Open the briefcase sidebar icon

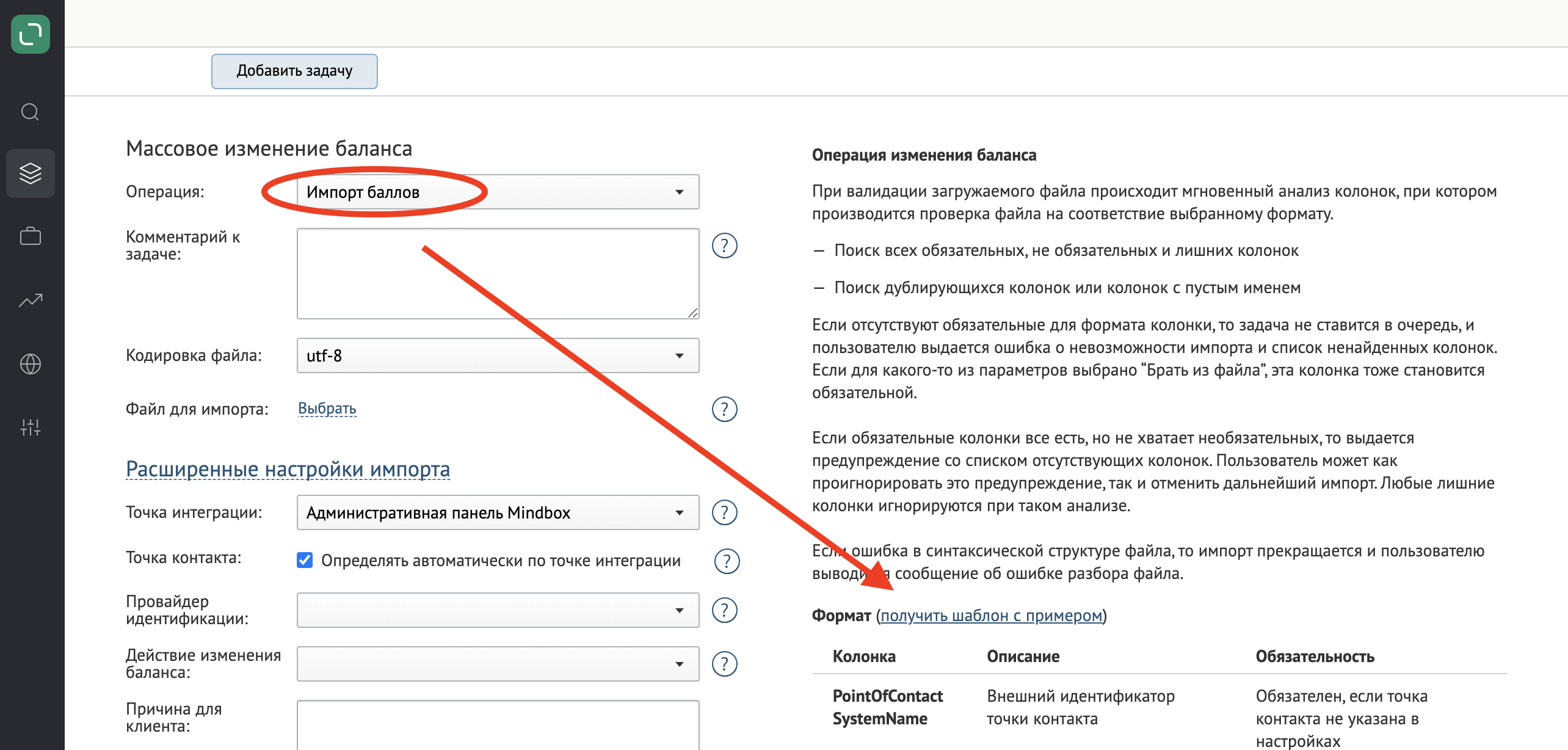point(31,236)
